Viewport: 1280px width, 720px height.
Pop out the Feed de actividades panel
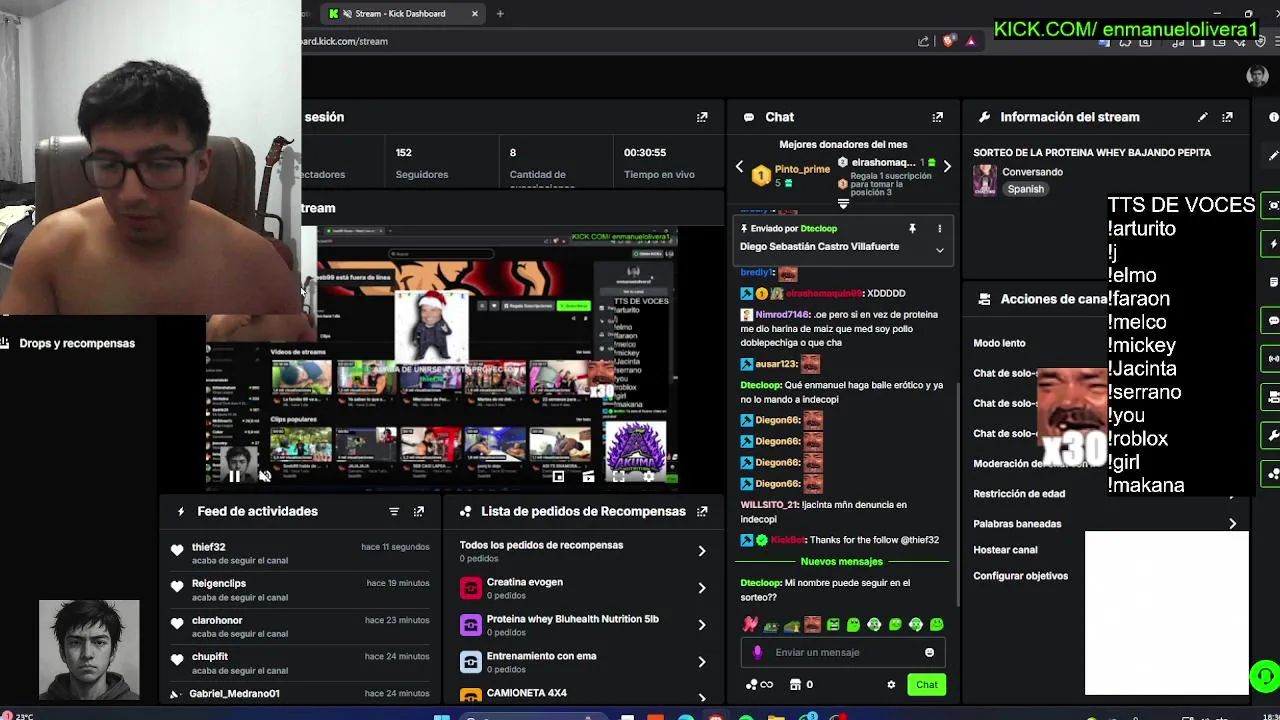tap(419, 511)
